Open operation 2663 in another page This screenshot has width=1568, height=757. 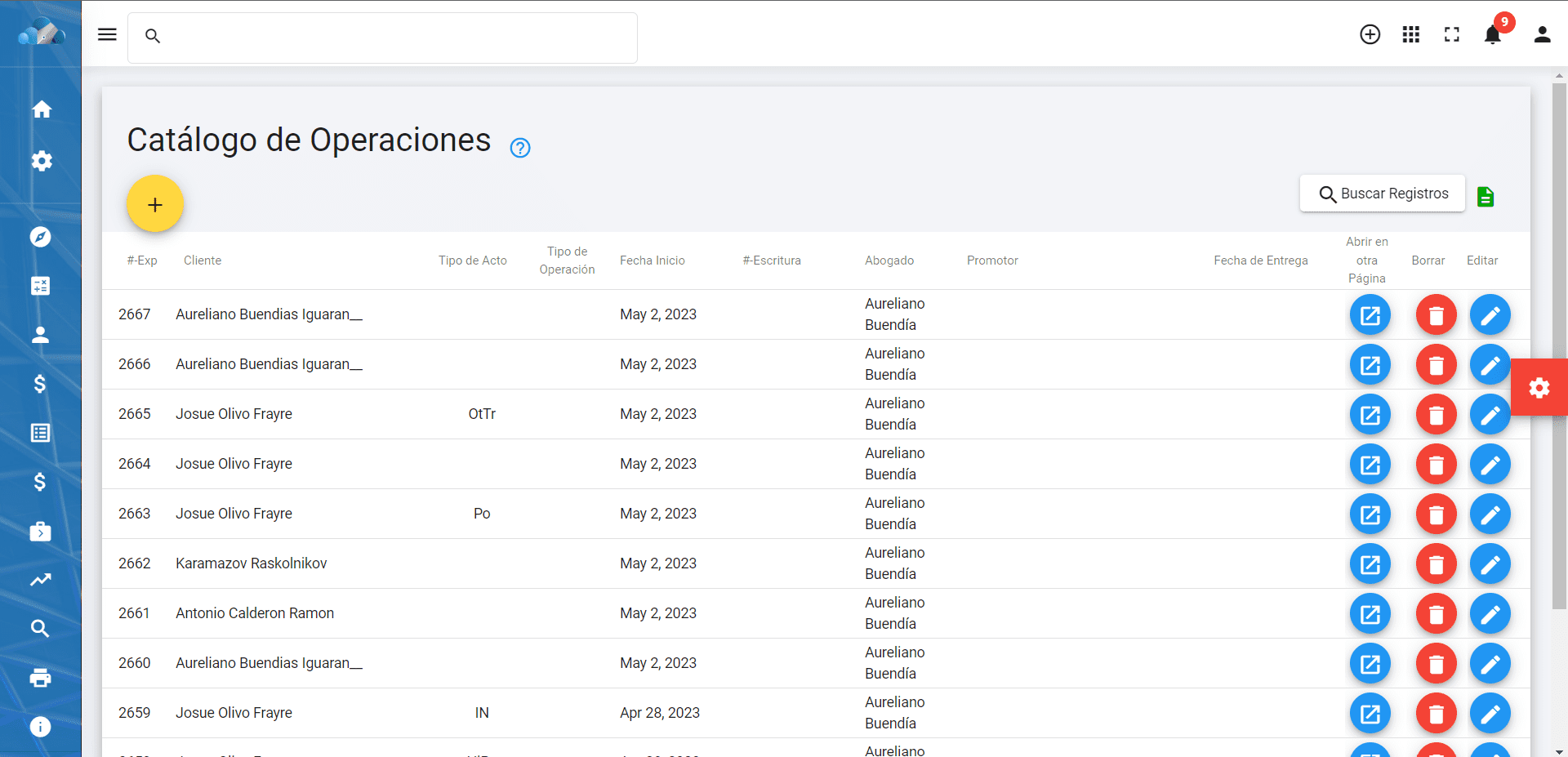(1370, 514)
